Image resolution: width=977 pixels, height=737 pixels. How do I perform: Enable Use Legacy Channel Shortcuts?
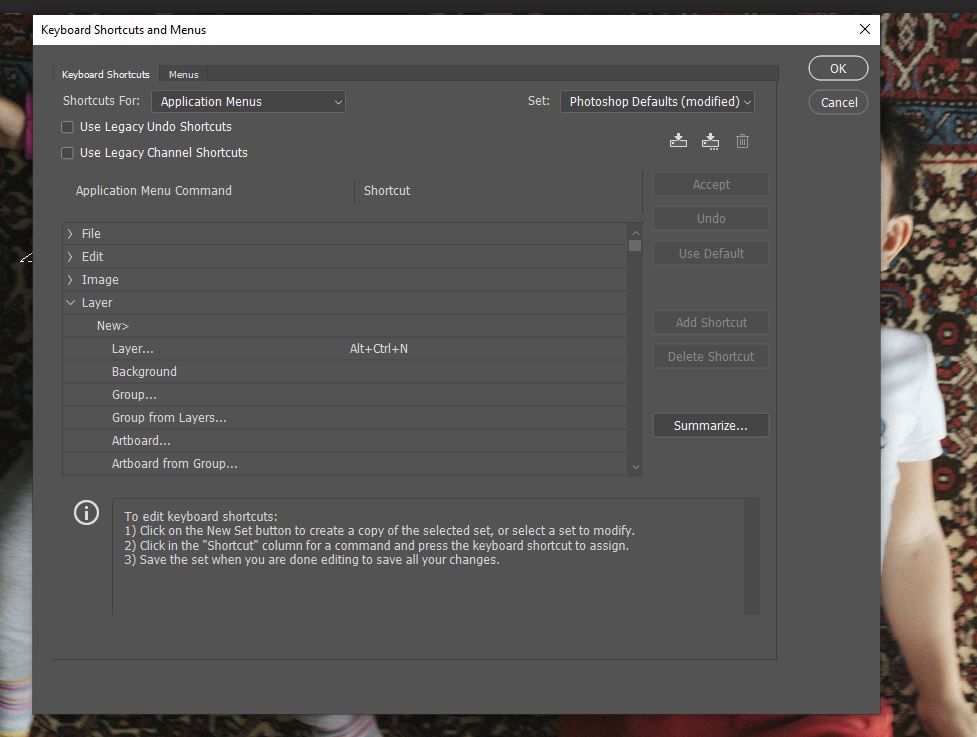pos(66,152)
